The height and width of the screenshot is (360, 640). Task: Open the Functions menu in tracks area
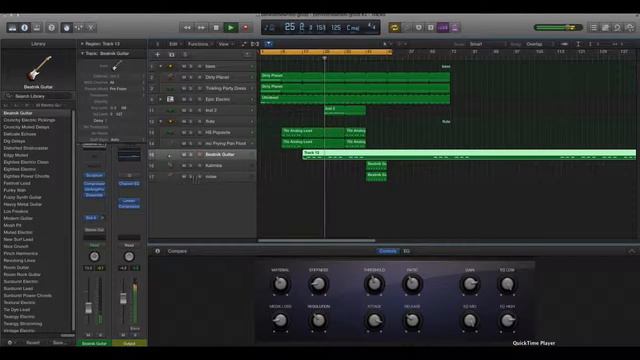(x=200, y=44)
